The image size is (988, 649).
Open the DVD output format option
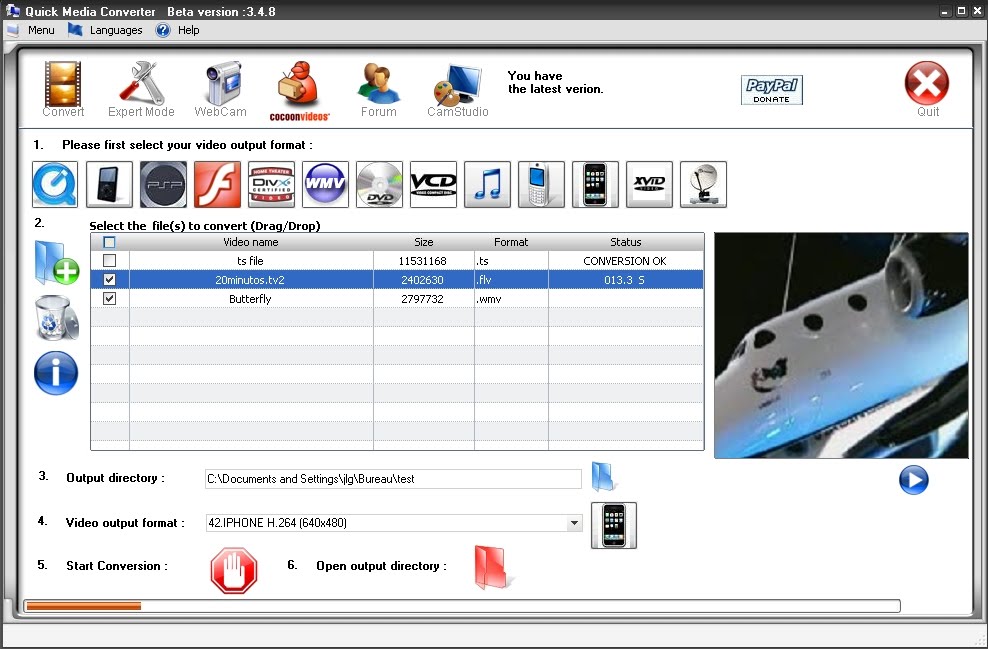[x=379, y=184]
